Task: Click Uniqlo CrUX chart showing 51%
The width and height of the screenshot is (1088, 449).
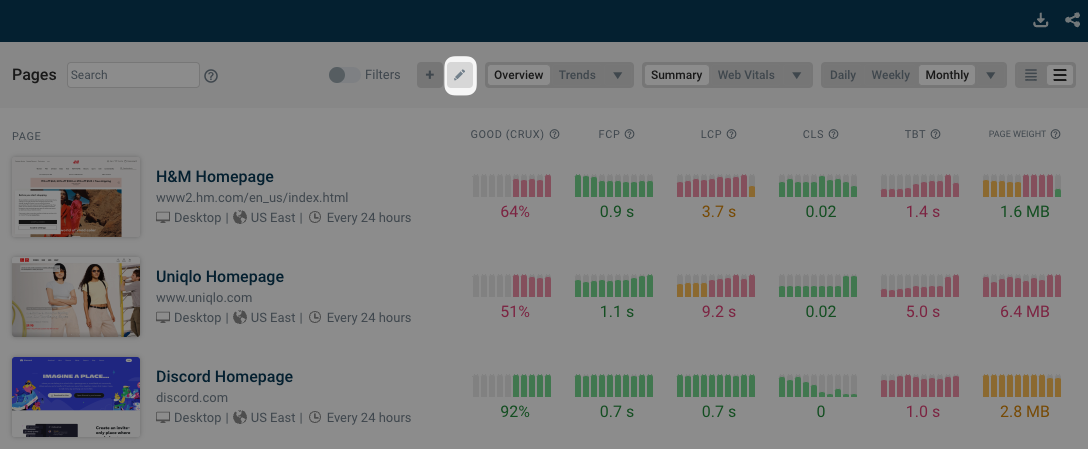Action: click(512, 286)
